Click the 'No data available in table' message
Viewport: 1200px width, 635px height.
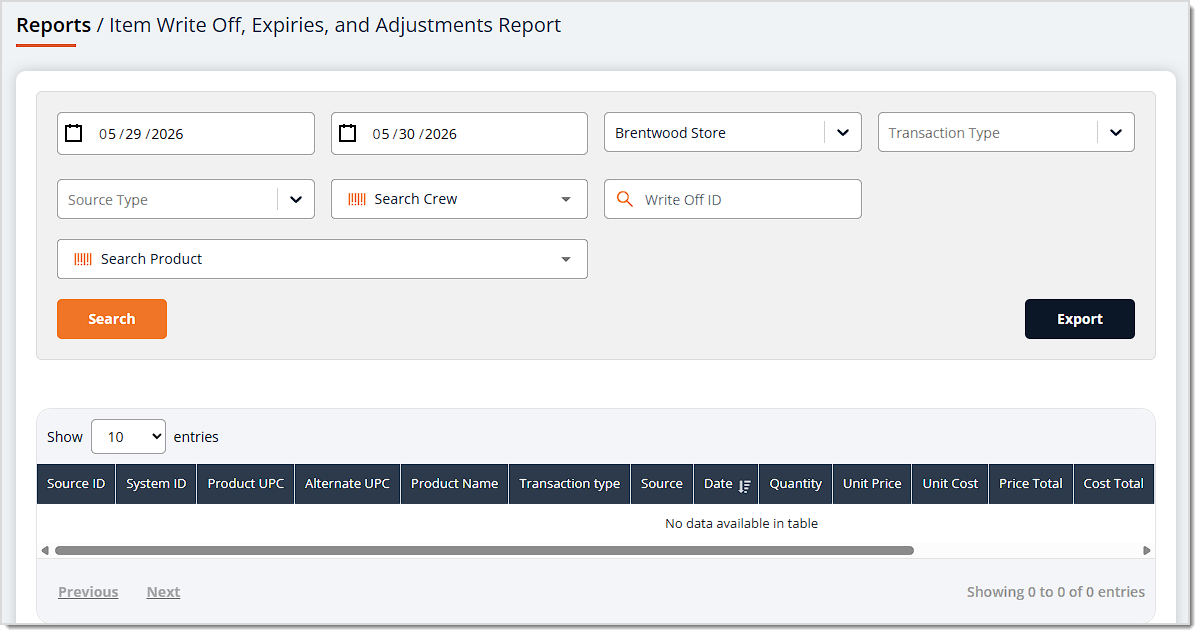[x=741, y=523]
